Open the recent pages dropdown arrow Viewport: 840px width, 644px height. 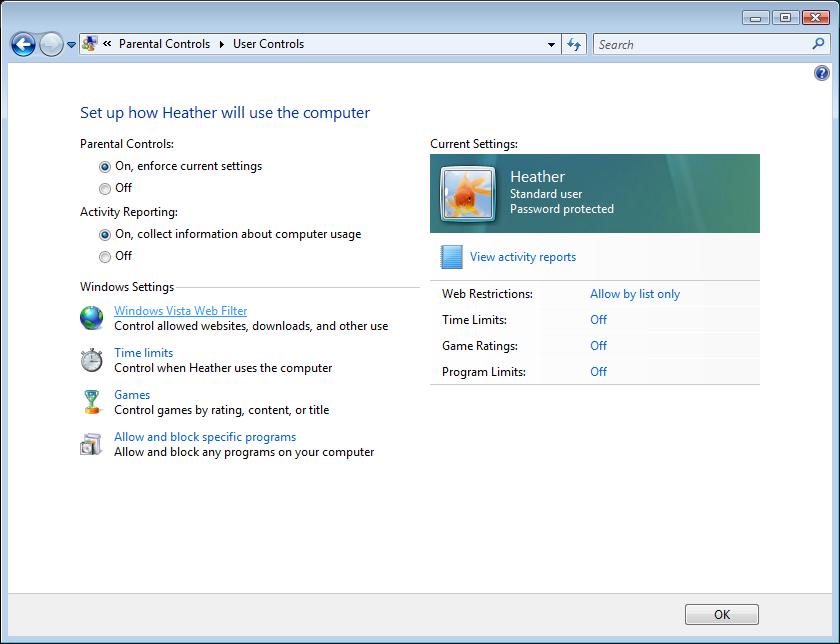tap(71, 45)
